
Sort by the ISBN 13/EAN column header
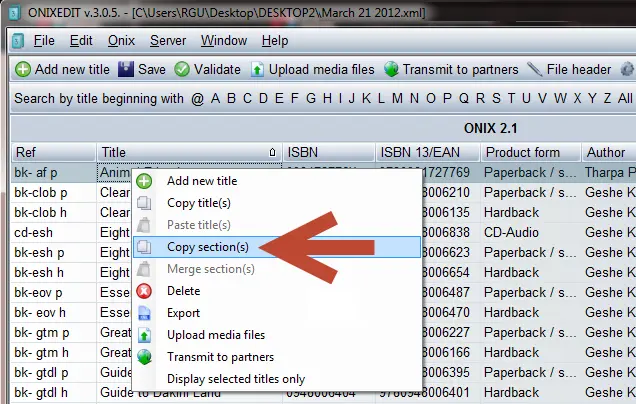tap(428, 153)
